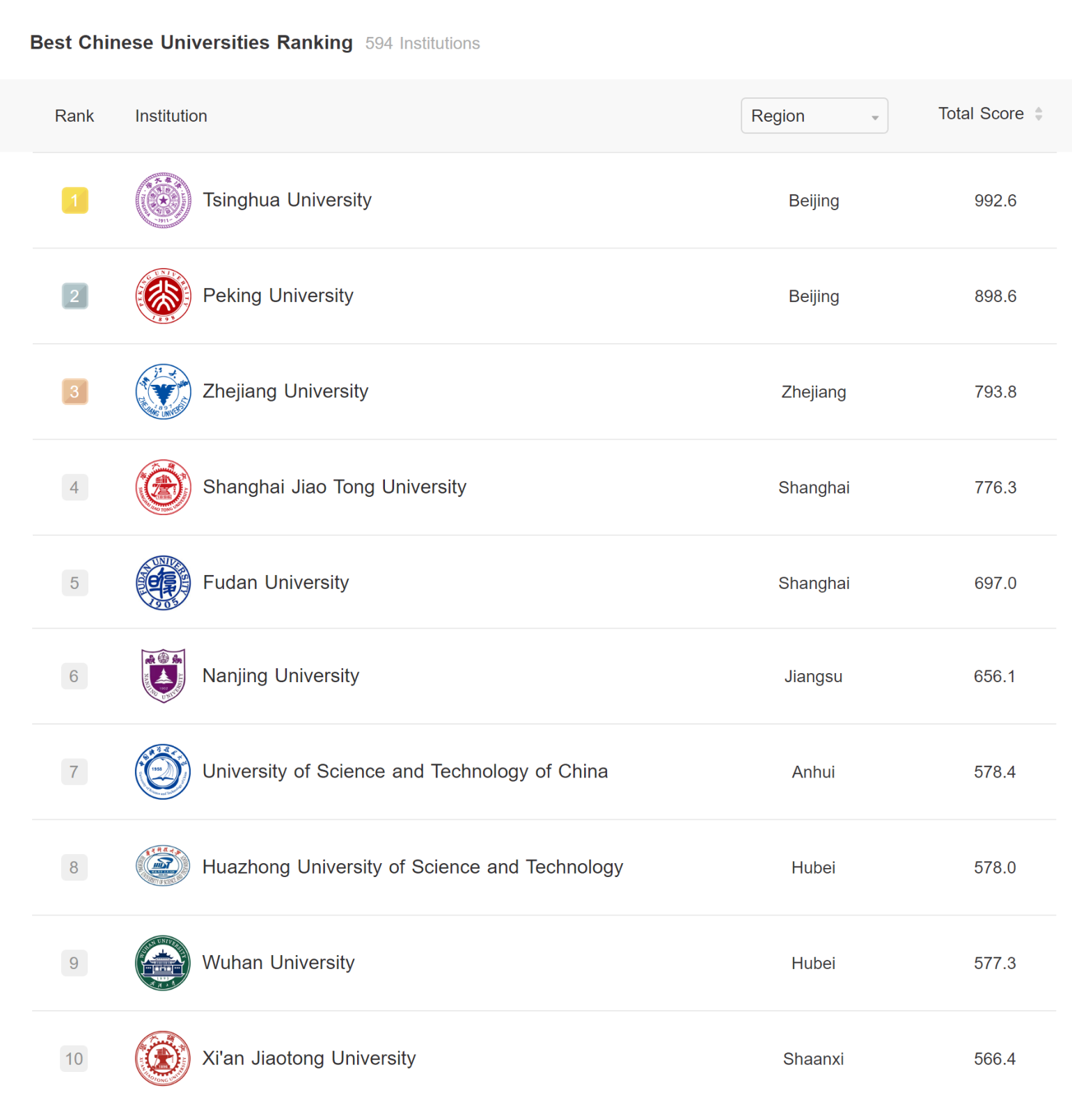The width and height of the screenshot is (1072, 1120).
Task: Click the USTC logo in row 7
Action: point(163,771)
